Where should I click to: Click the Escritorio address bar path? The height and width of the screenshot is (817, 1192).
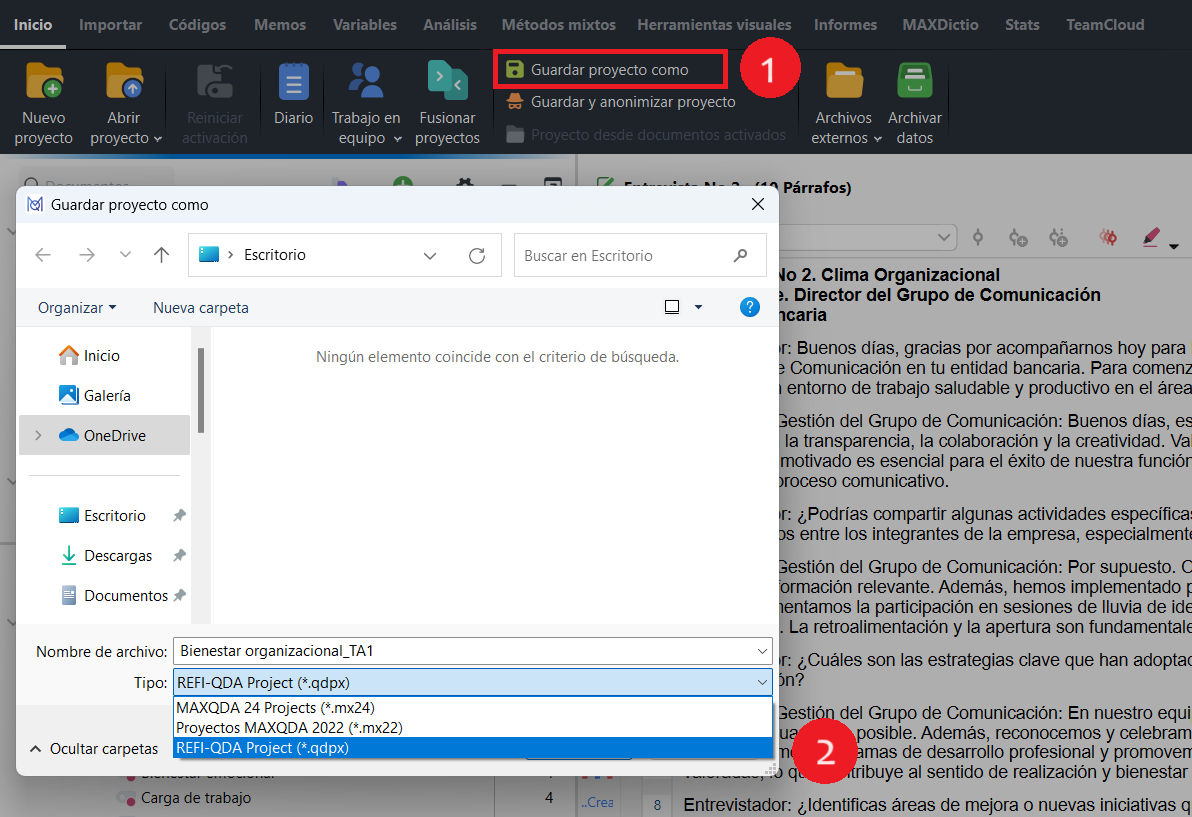[274, 255]
